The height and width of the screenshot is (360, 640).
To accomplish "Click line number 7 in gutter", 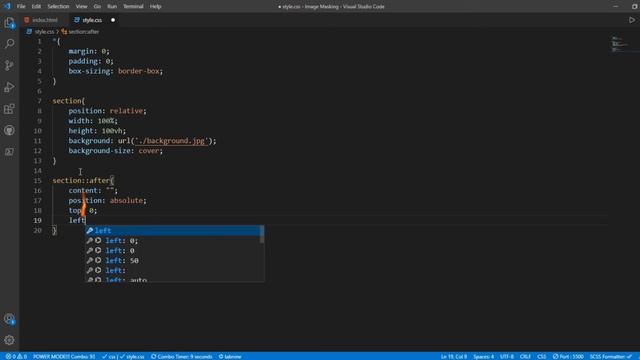I will [x=39, y=101].
